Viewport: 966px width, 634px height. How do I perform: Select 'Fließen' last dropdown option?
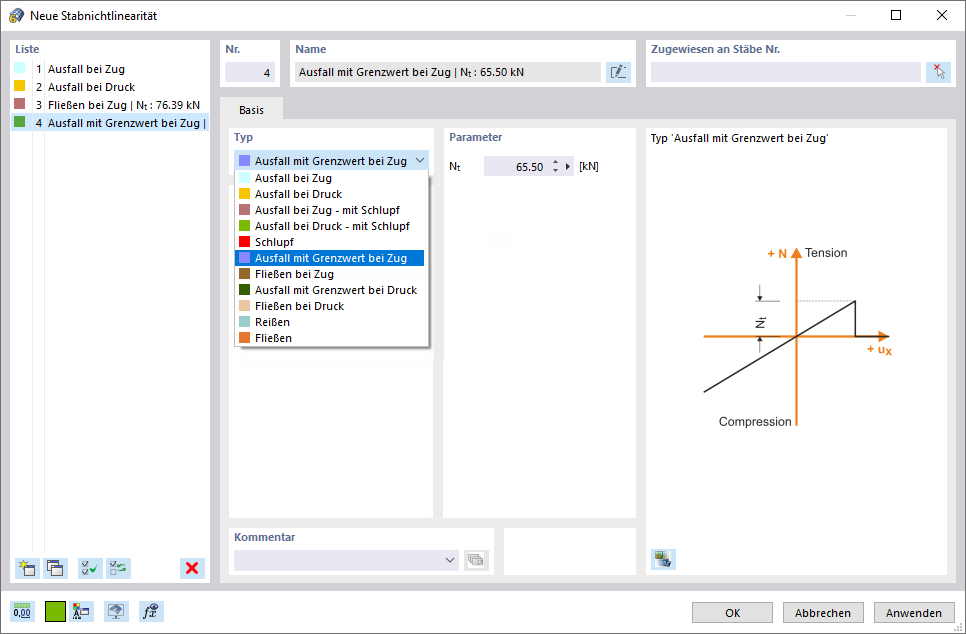pos(331,338)
